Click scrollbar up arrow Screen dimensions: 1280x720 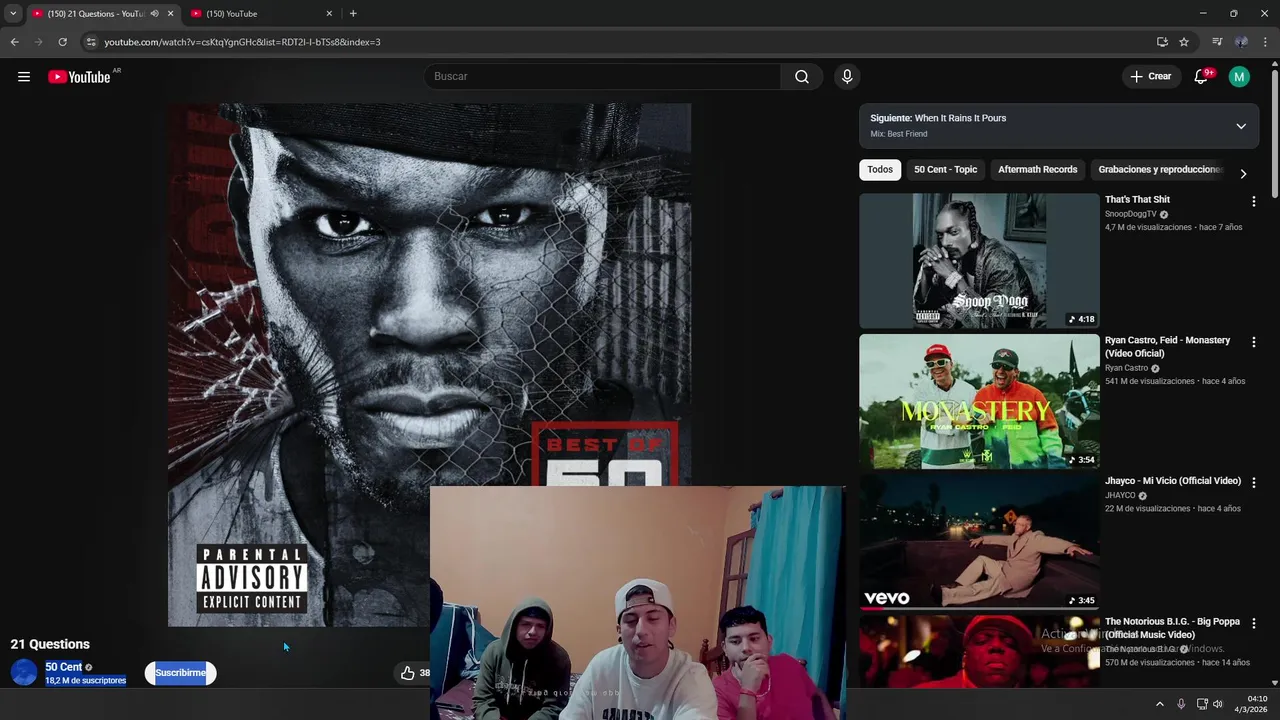click(1275, 65)
